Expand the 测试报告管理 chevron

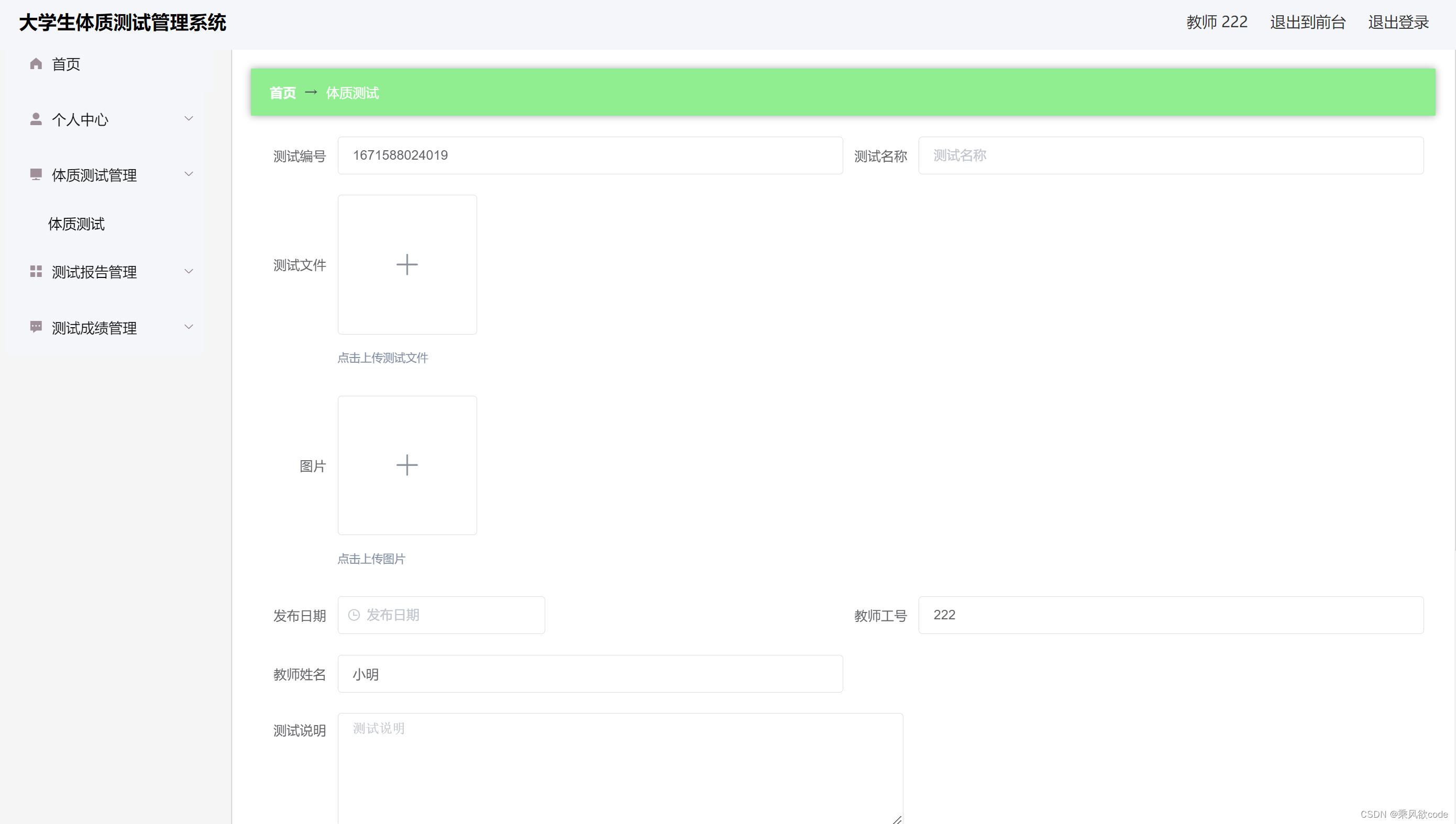click(x=189, y=271)
